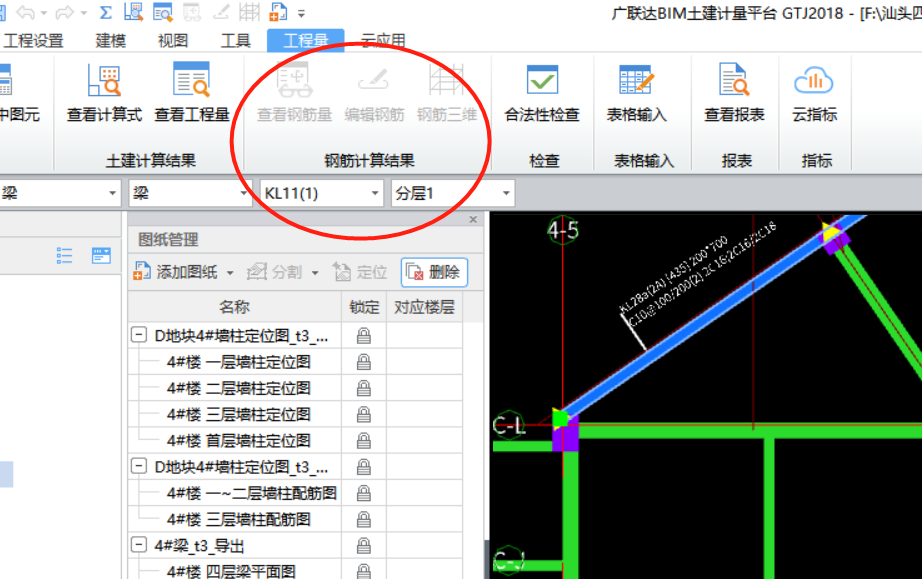Open the dropdown arrow next to 添加图纸

click(x=230, y=273)
